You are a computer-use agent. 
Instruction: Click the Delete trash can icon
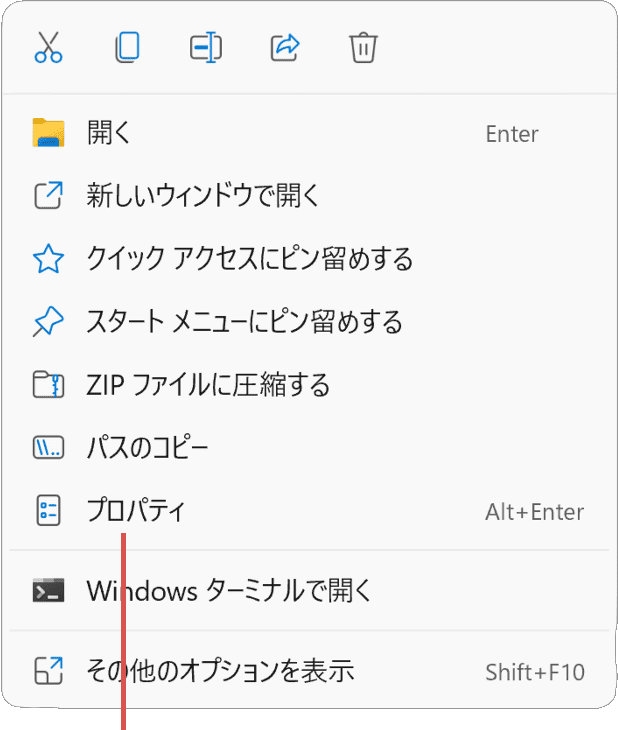coord(363,47)
